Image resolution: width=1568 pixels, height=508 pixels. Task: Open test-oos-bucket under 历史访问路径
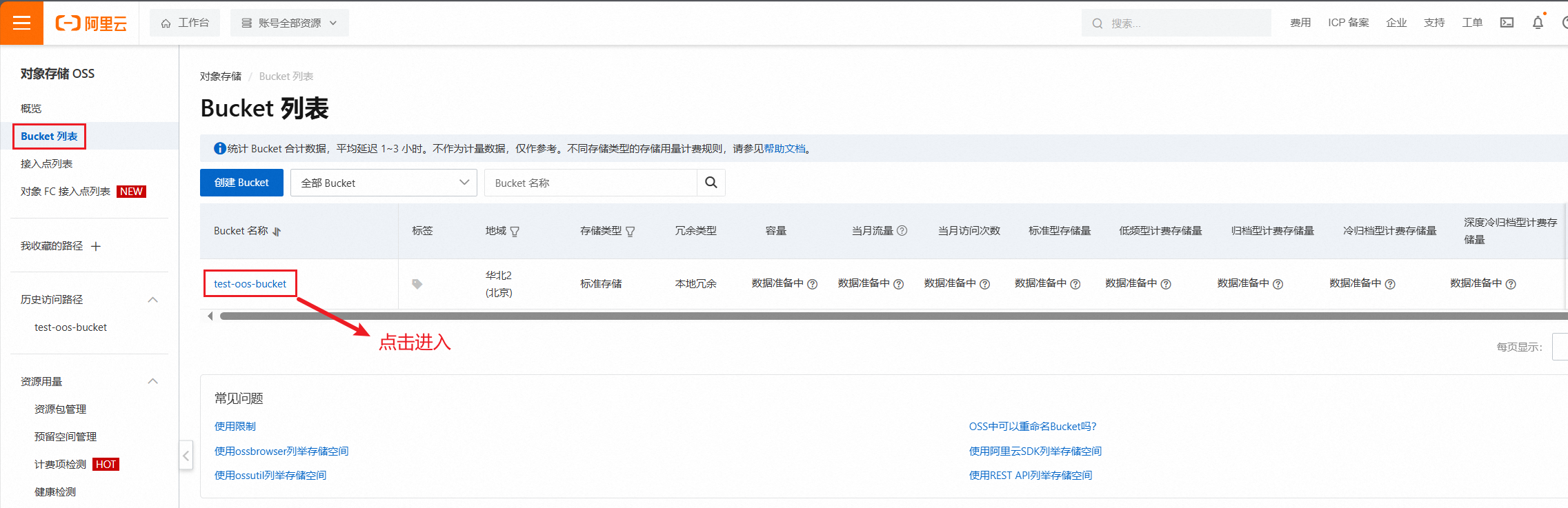pos(70,327)
